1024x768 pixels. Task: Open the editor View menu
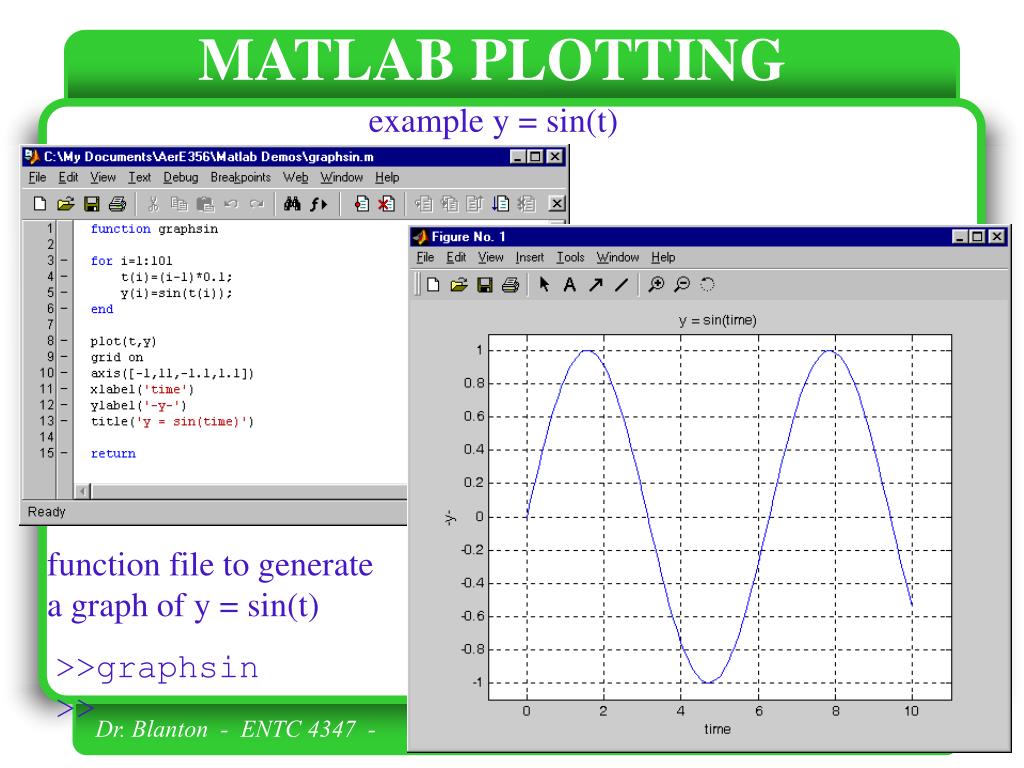103,178
